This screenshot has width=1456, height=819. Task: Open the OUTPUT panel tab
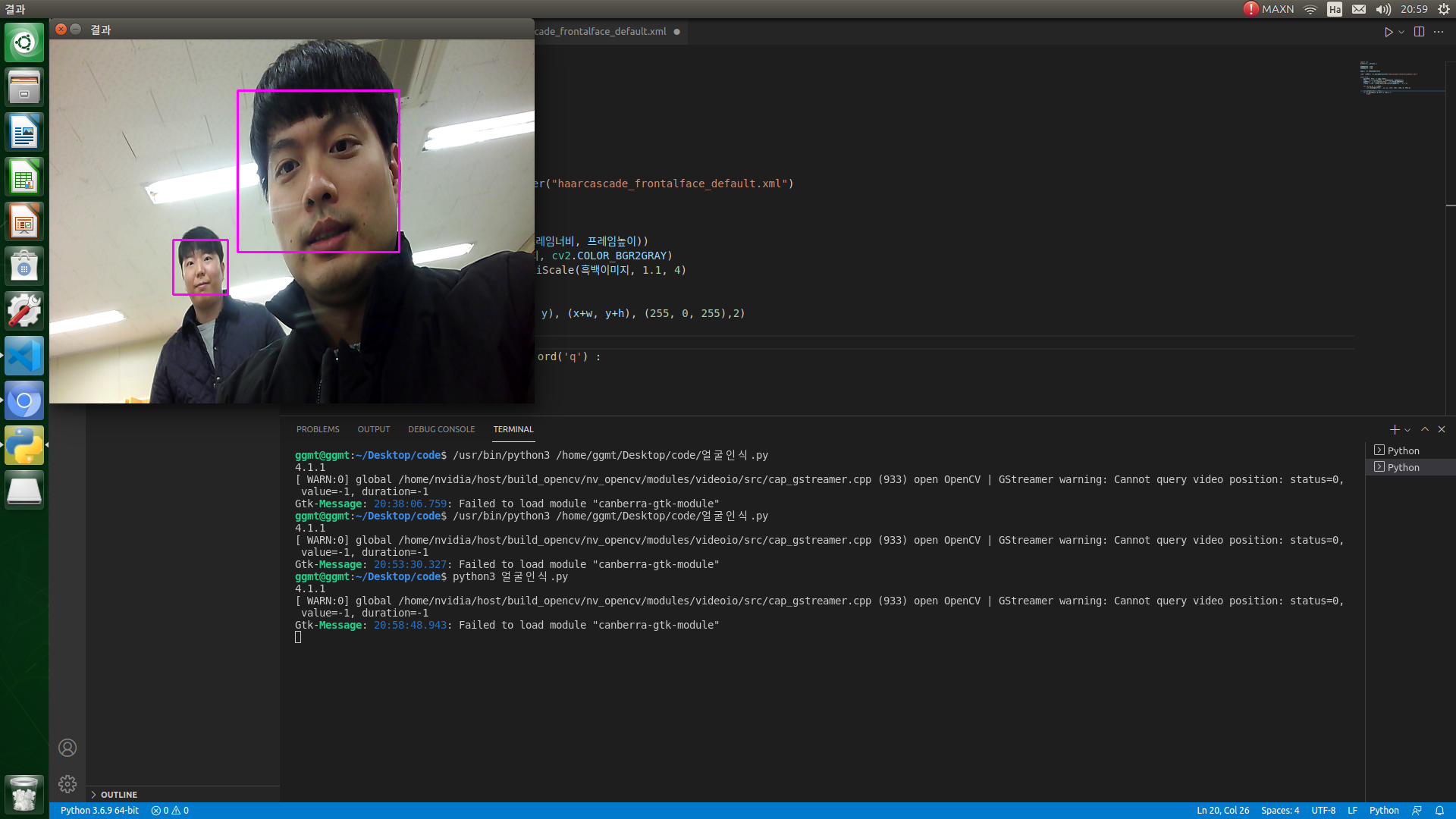(x=373, y=429)
